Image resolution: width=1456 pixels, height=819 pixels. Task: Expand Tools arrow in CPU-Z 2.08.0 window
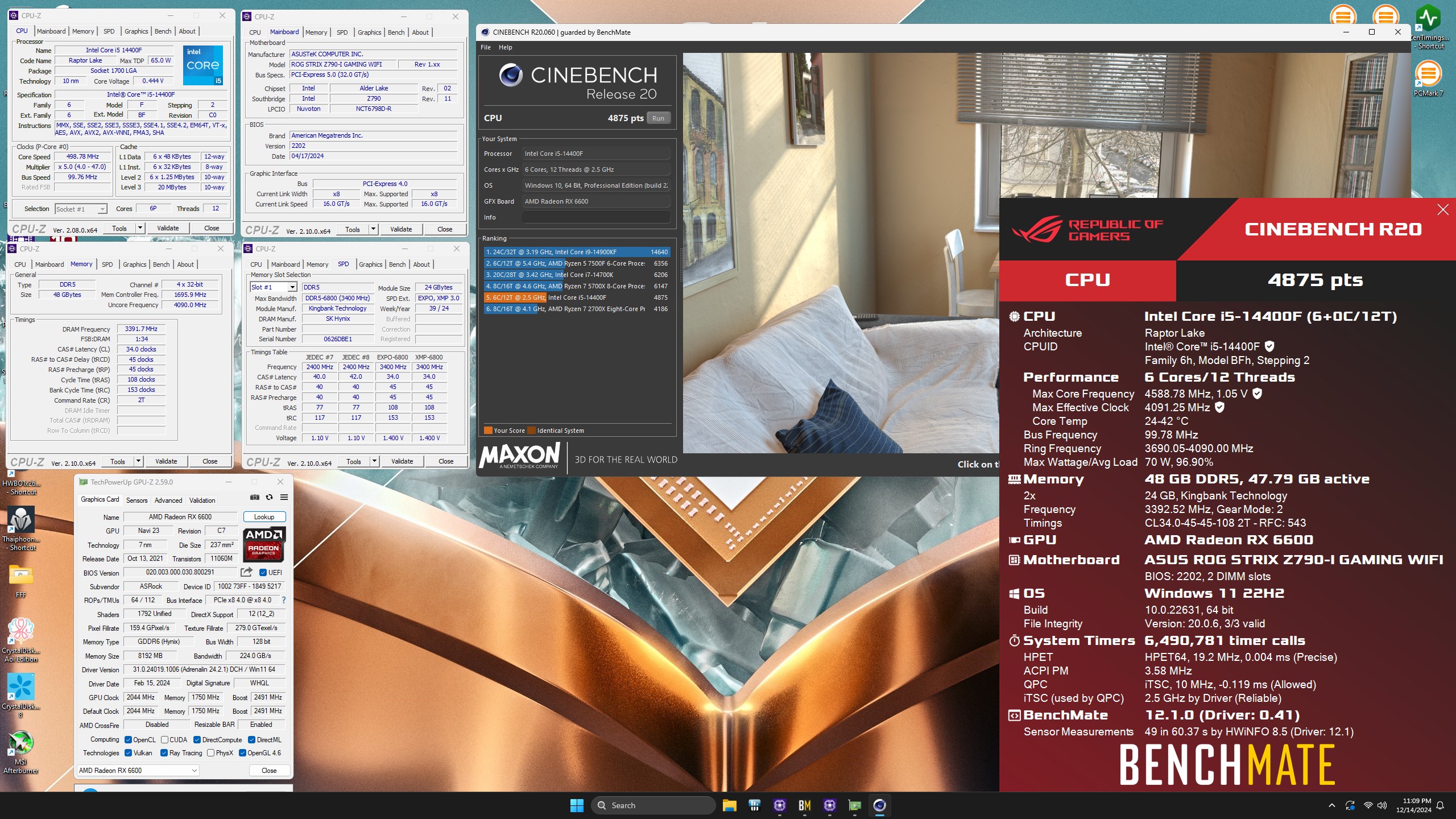tap(140, 228)
